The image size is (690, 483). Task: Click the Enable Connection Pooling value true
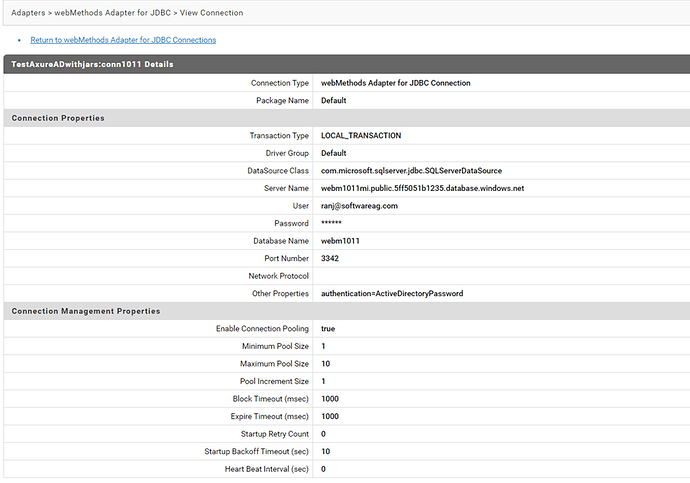328,328
